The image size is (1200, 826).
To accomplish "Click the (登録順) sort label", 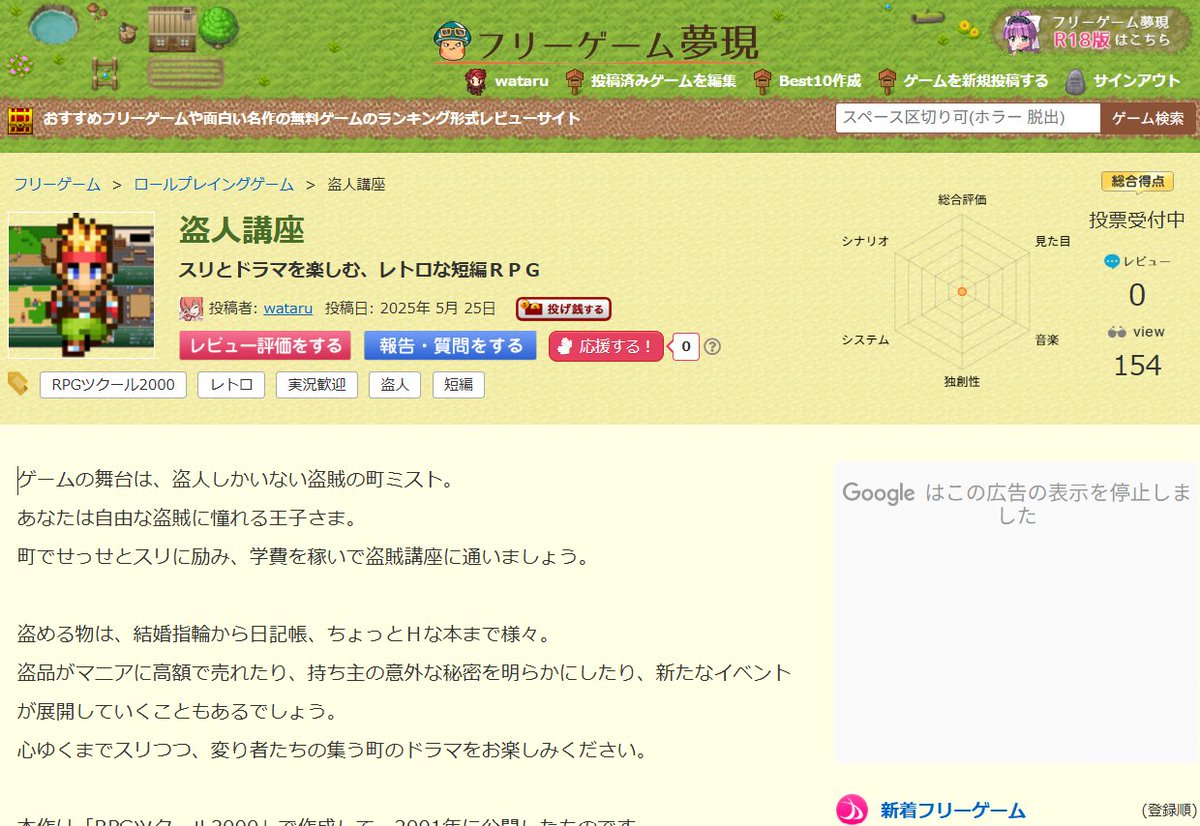I will (x=1168, y=811).
